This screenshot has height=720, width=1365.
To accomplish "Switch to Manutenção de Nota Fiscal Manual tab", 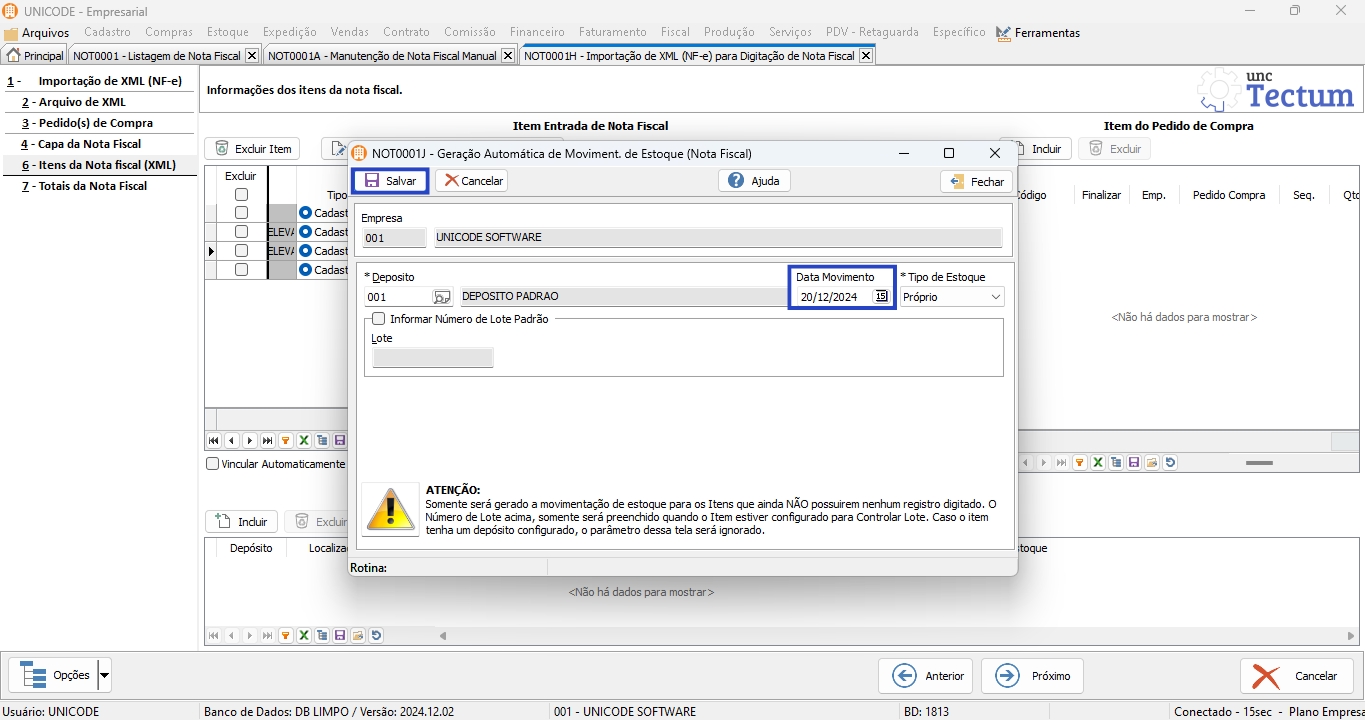I will (x=382, y=56).
